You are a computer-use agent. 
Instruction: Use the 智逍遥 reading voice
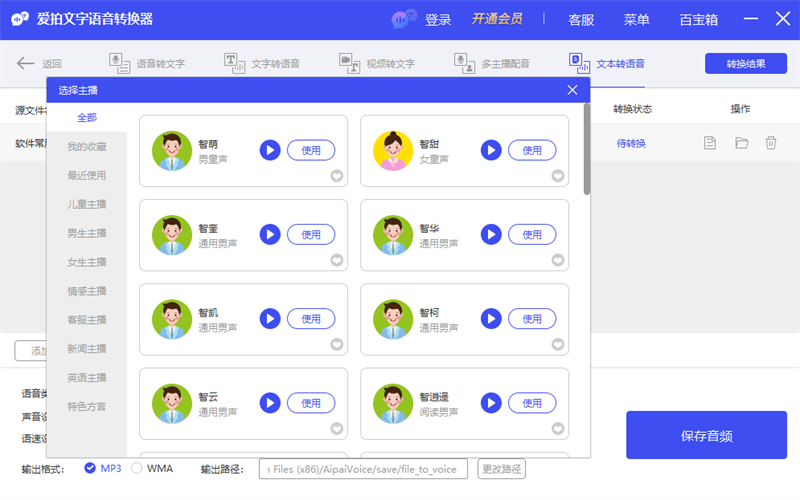click(532, 403)
